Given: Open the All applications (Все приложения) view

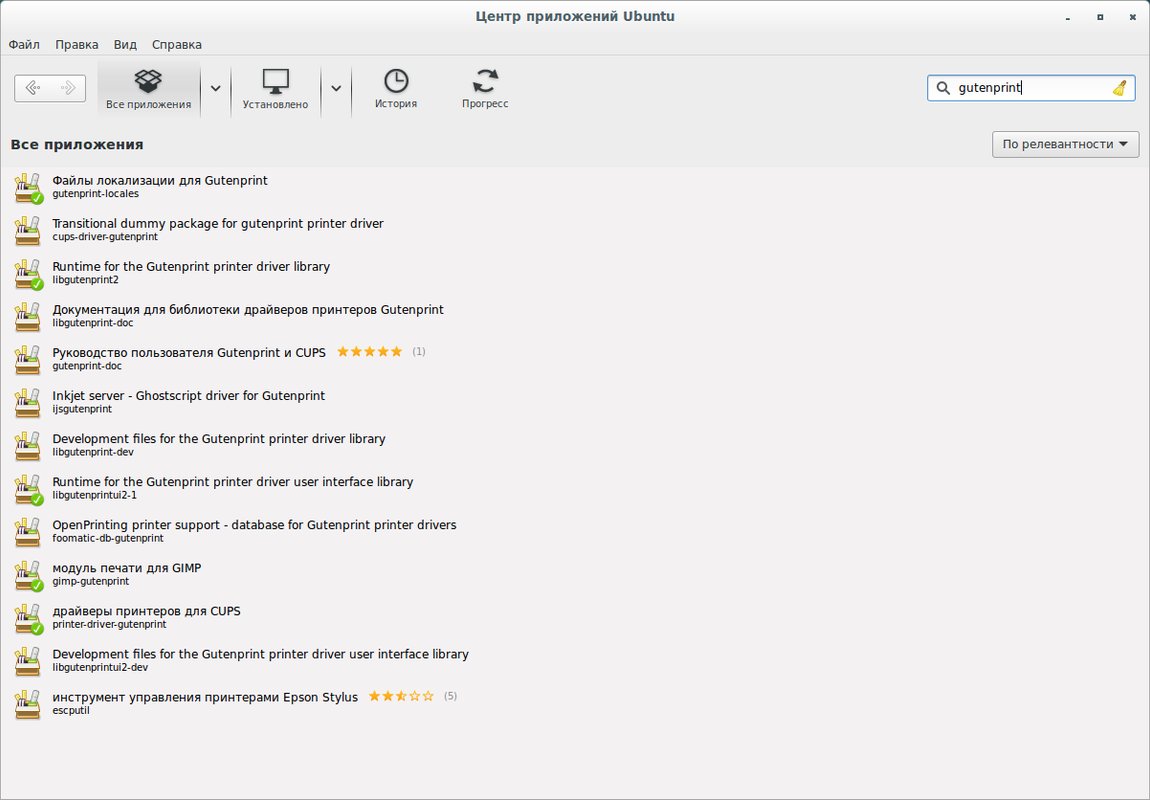Looking at the screenshot, I should tap(148, 89).
